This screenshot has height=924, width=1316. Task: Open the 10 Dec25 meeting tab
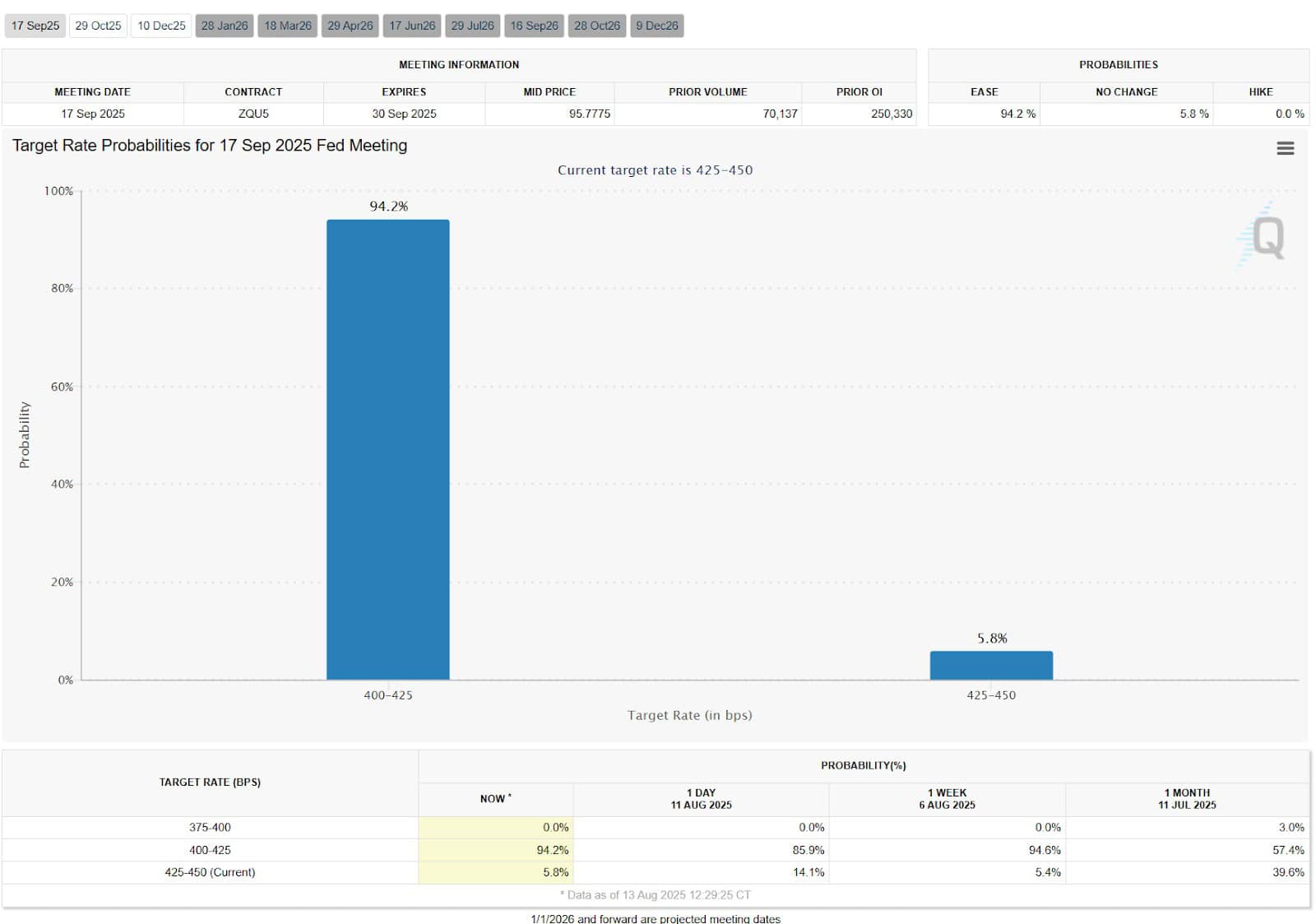click(x=161, y=26)
